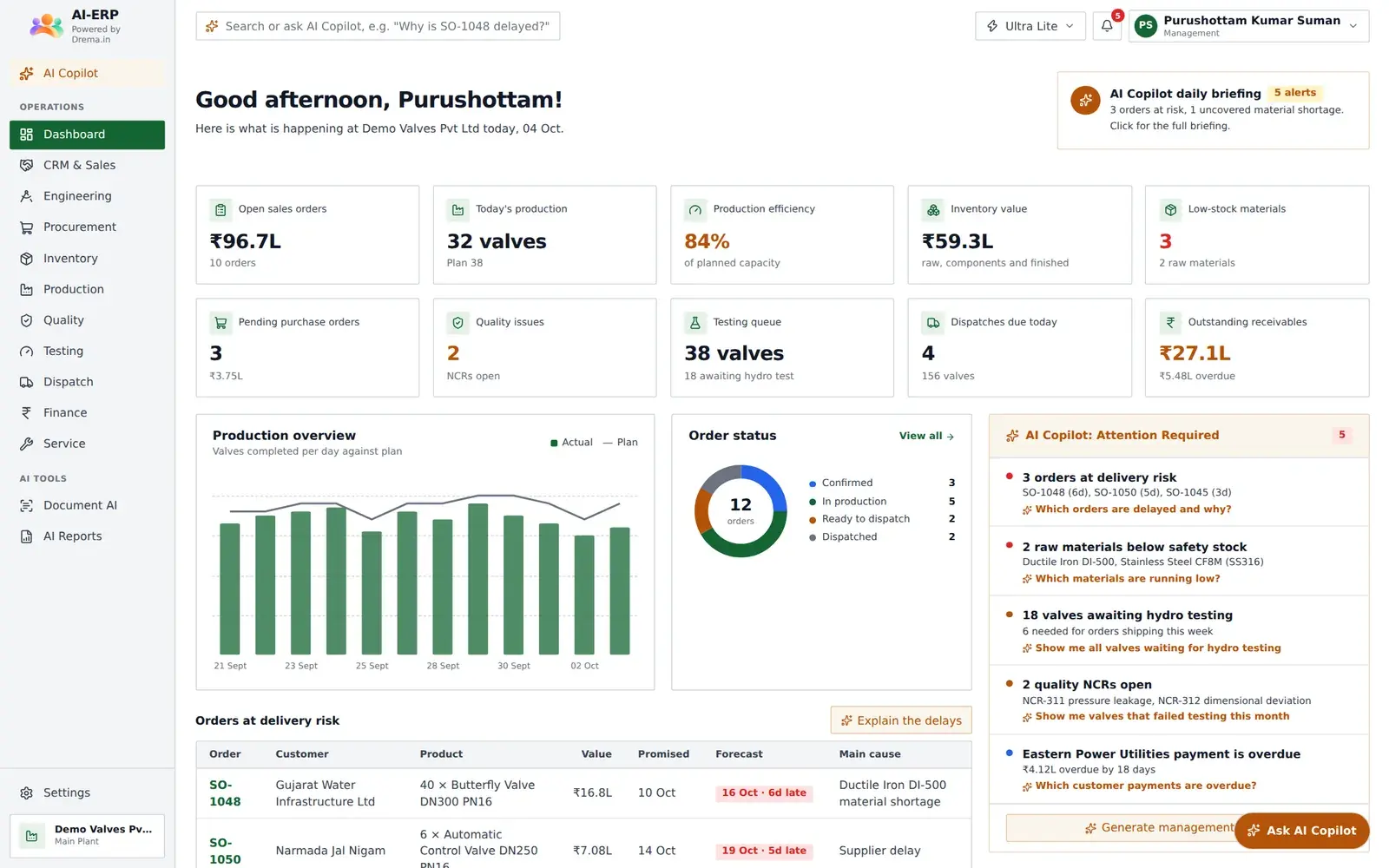
Task: Open the CRM & Sales section
Action: click(x=87, y=165)
